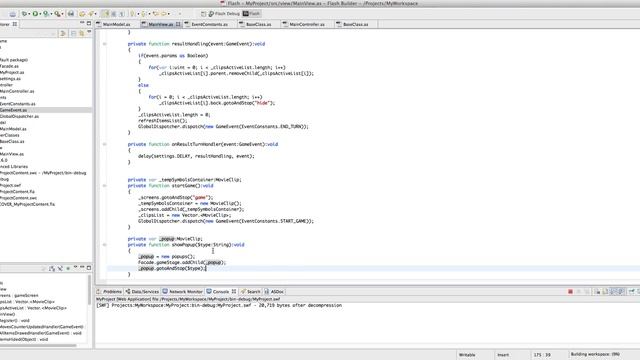Screen dimensions: 640x360
Task: Click the green Run button in toolbar
Action: tap(35, 14)
